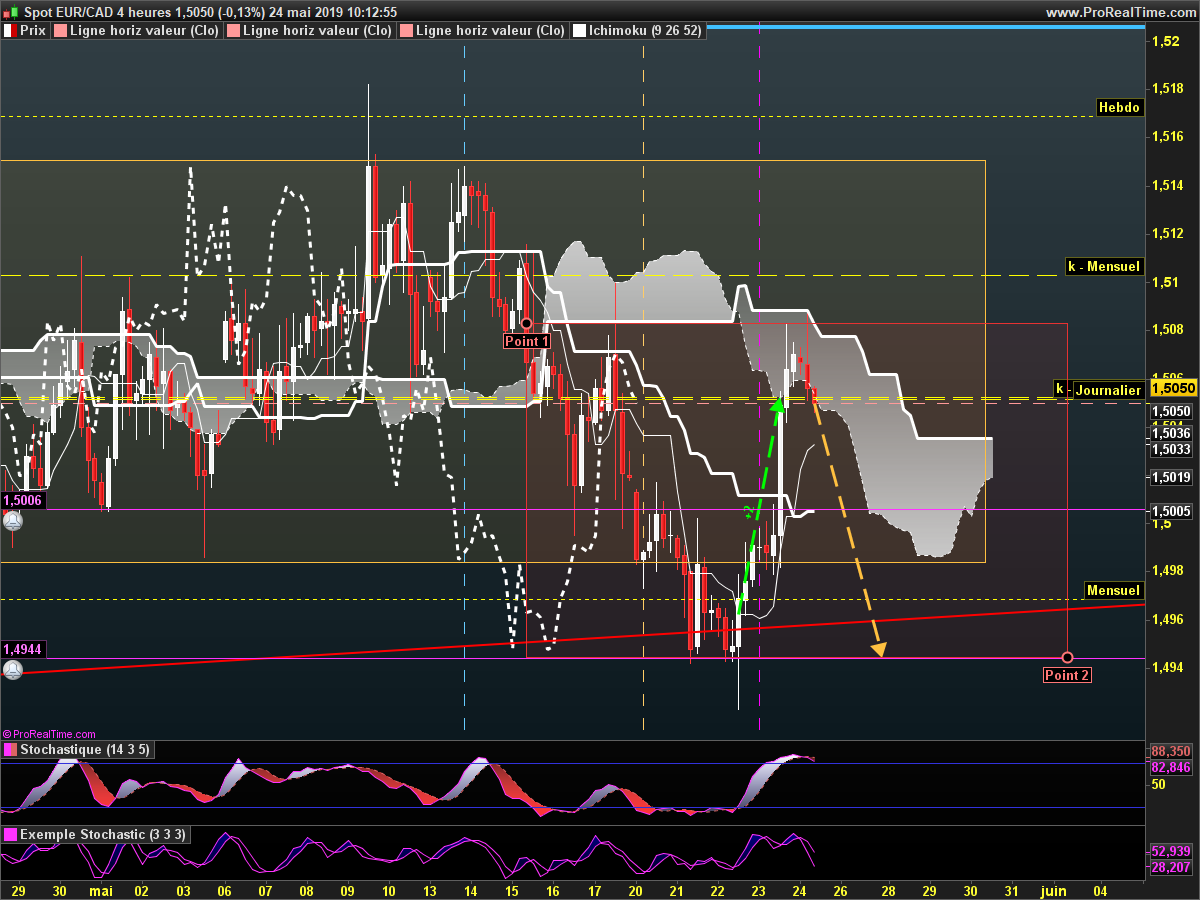Select the Point 2 marker label
The image size is (1200, 900).
(1067, 675)
